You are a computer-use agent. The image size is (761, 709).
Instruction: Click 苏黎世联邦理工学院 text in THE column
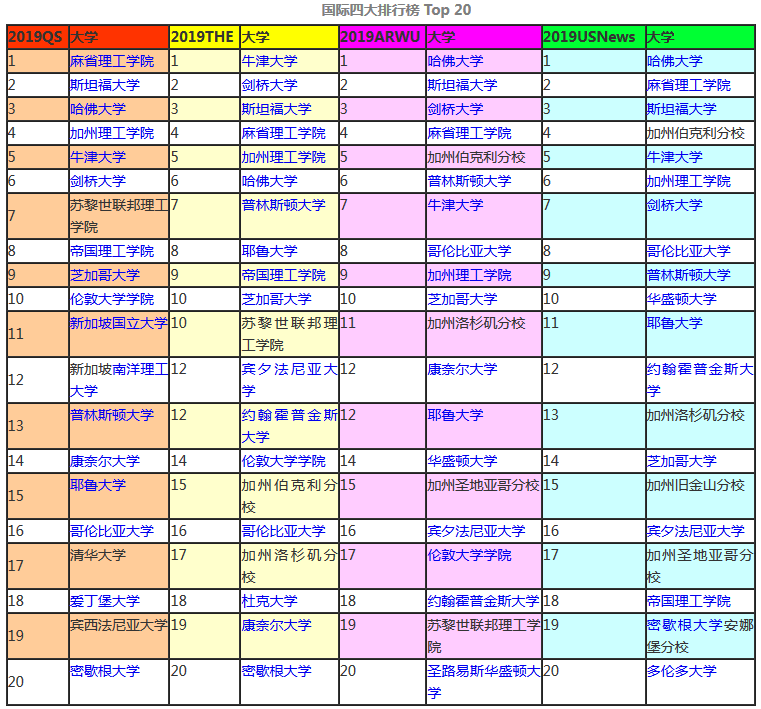coord(289,334)
